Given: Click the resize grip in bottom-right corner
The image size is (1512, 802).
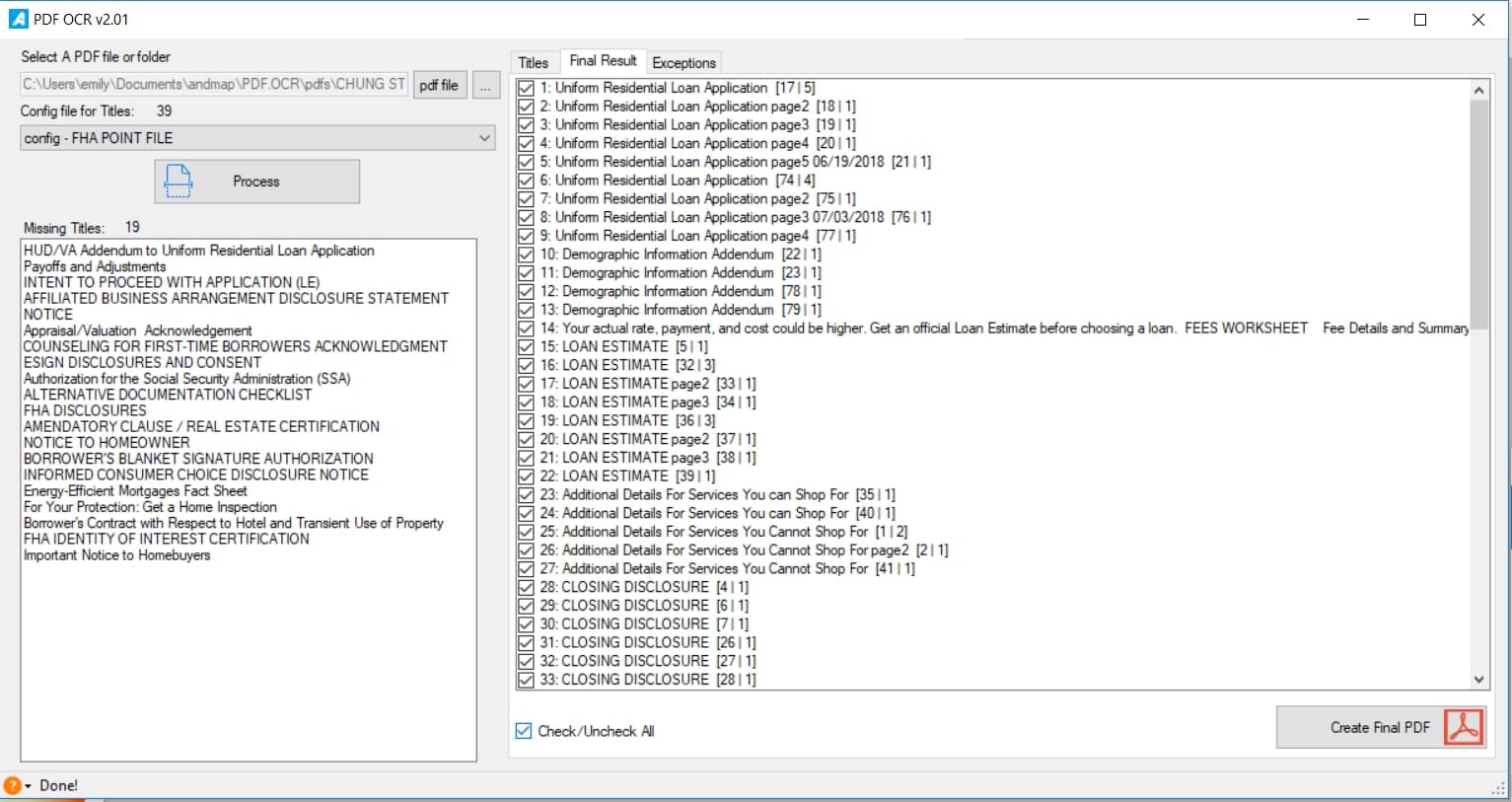Looking at the screenshot, I should click(1499, 789).
